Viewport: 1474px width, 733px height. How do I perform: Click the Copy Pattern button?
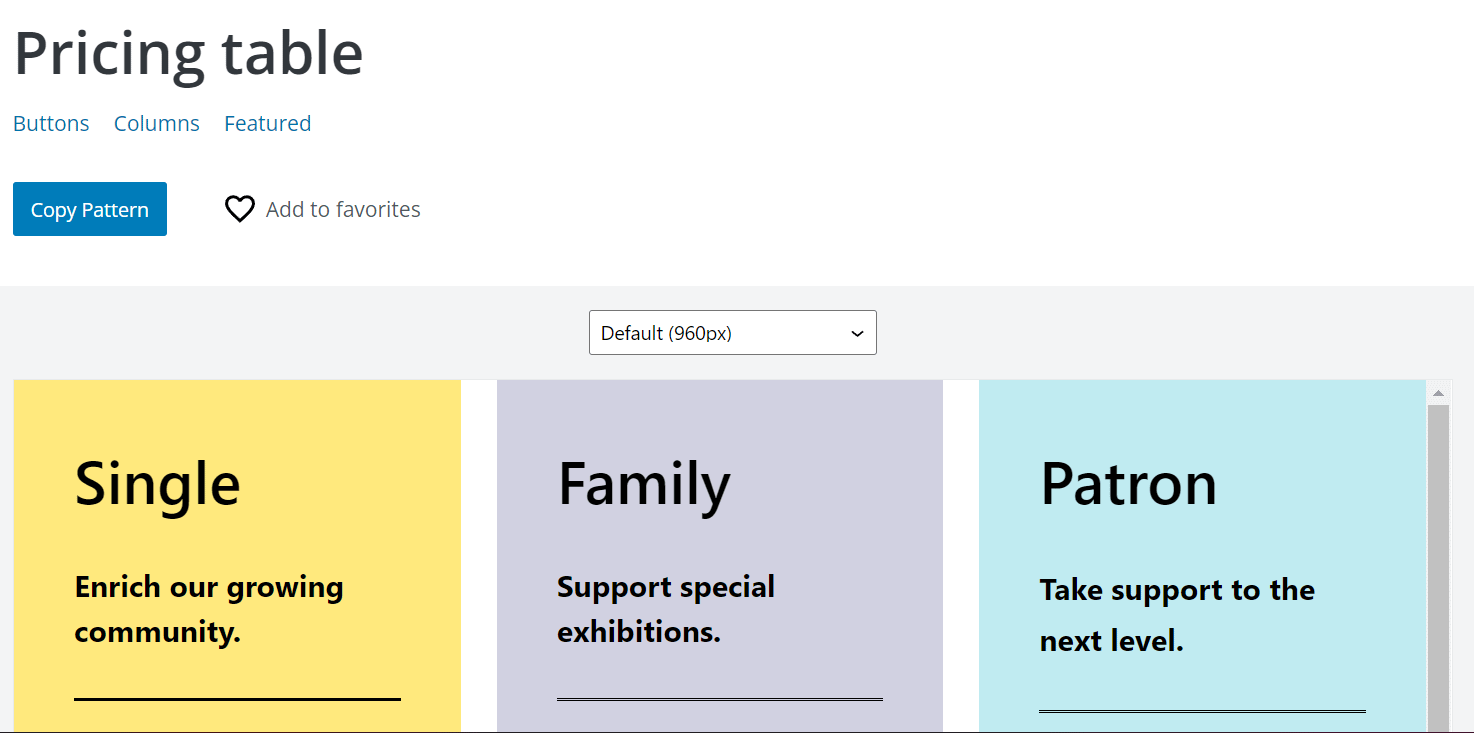tap(89, 208)
